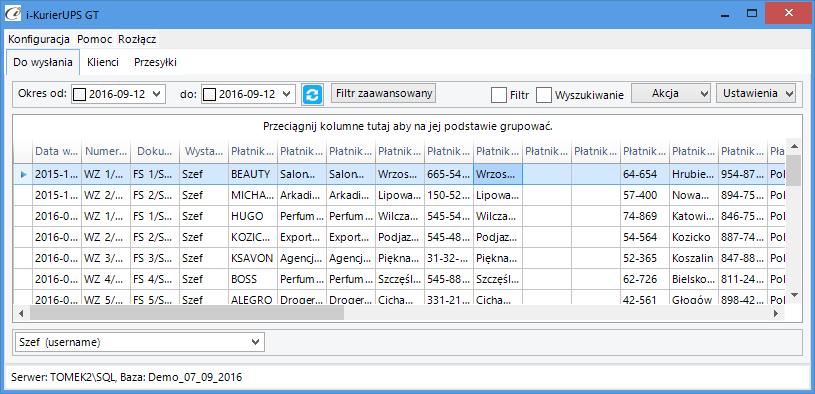Click the Doku... column header
815x394 pixels.
click(x=155, y=151)
